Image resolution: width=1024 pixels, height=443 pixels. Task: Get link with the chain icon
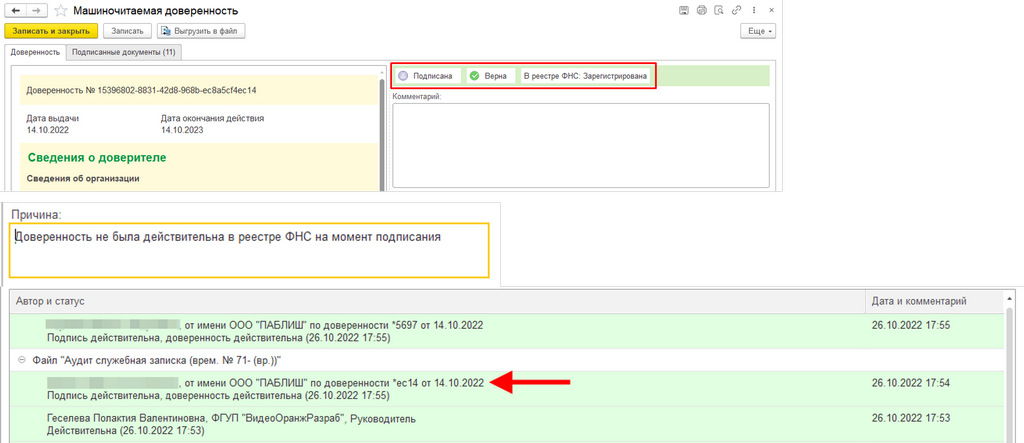tap(737, 10)
